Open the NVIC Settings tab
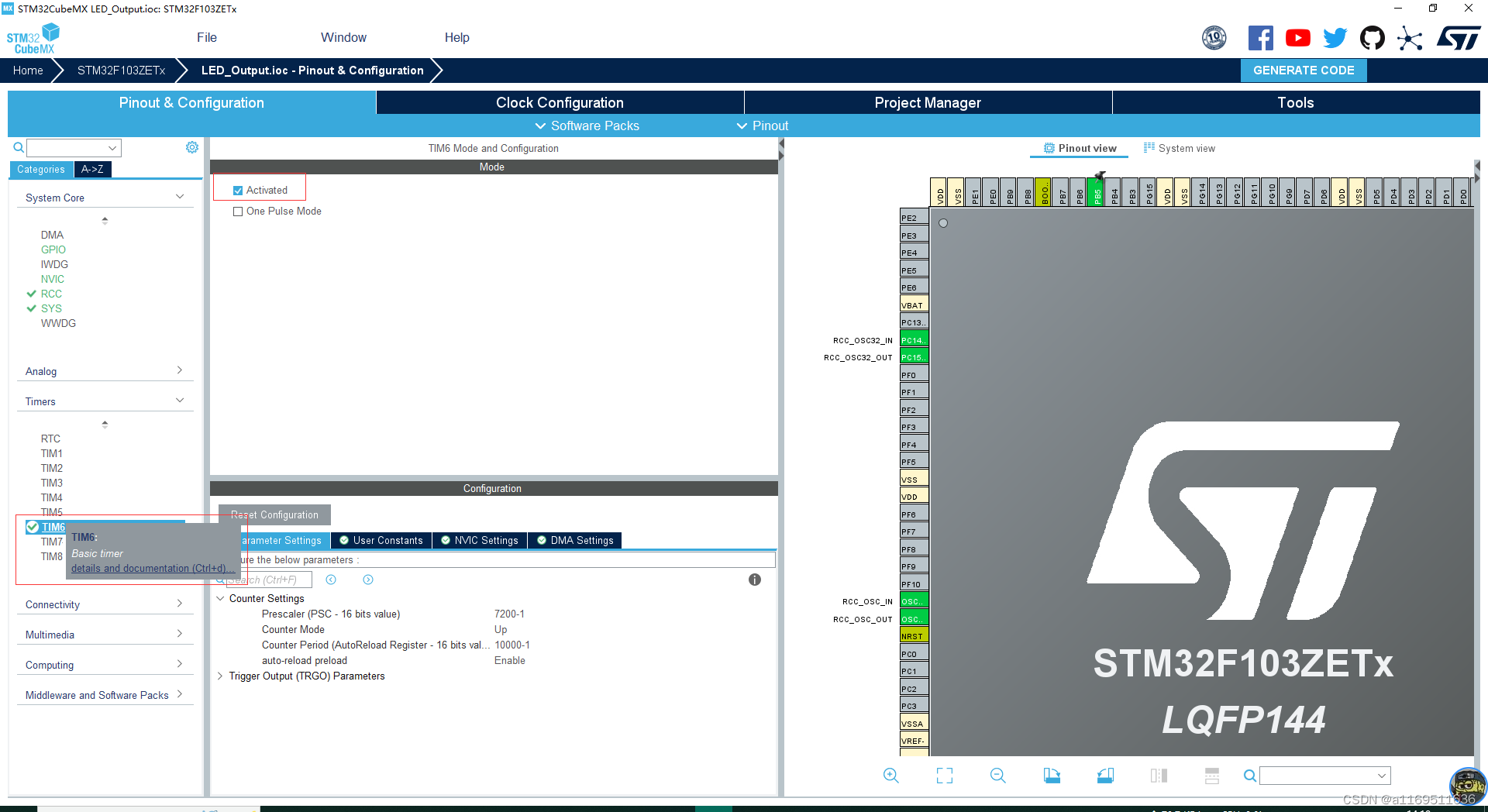Viewport: 1488px width, 812px height. tap(480, 540)
